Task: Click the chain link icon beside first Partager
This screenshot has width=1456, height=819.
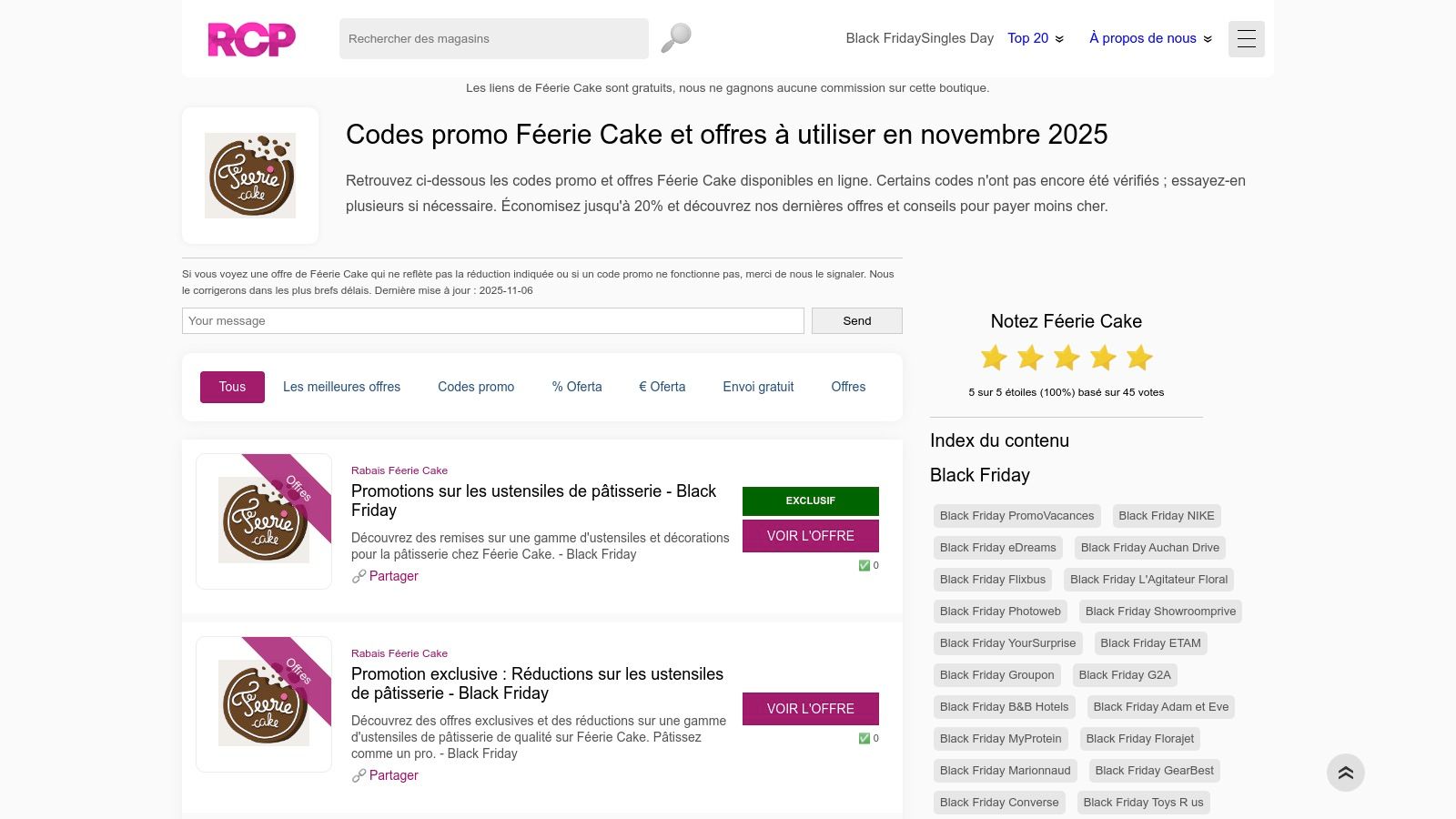Action: point(359,576)
